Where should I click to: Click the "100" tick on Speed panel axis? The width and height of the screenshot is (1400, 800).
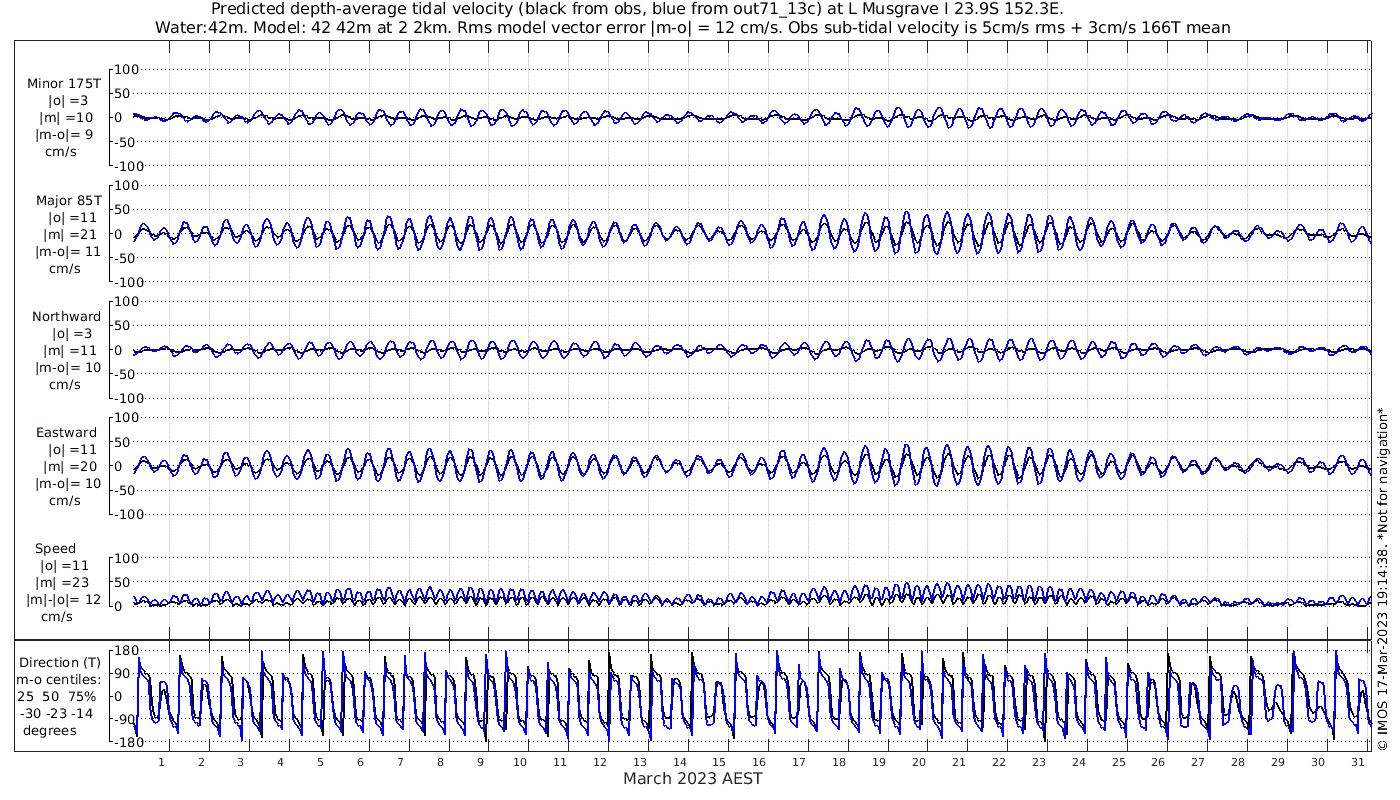(127, 558)
